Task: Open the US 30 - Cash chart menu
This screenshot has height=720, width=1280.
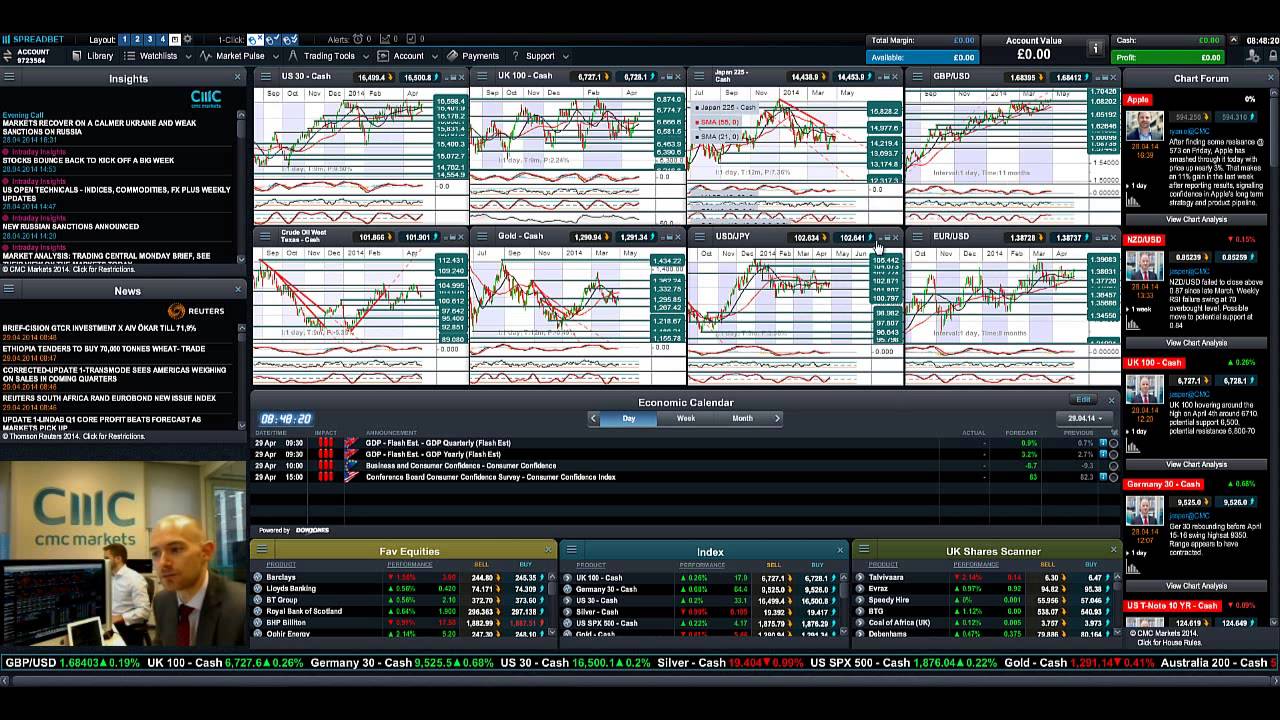Action: tap(265, 76)
